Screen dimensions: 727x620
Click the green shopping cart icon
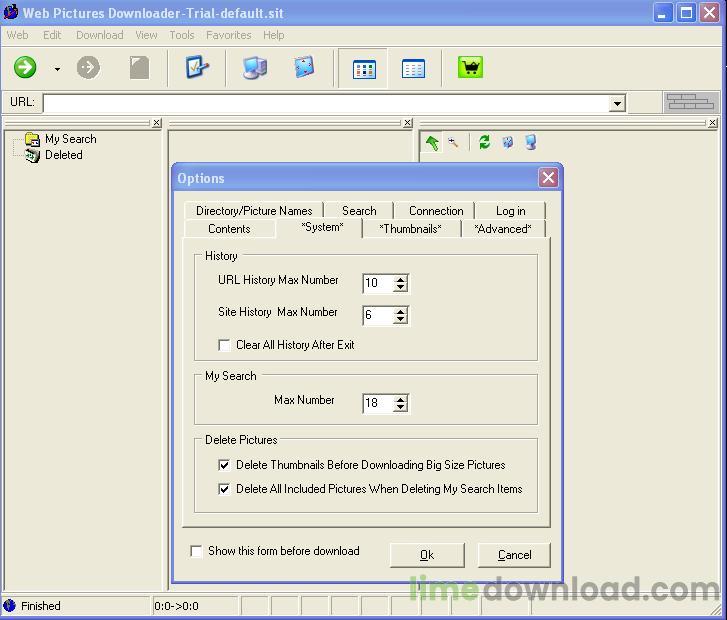(x=470, y=68)
